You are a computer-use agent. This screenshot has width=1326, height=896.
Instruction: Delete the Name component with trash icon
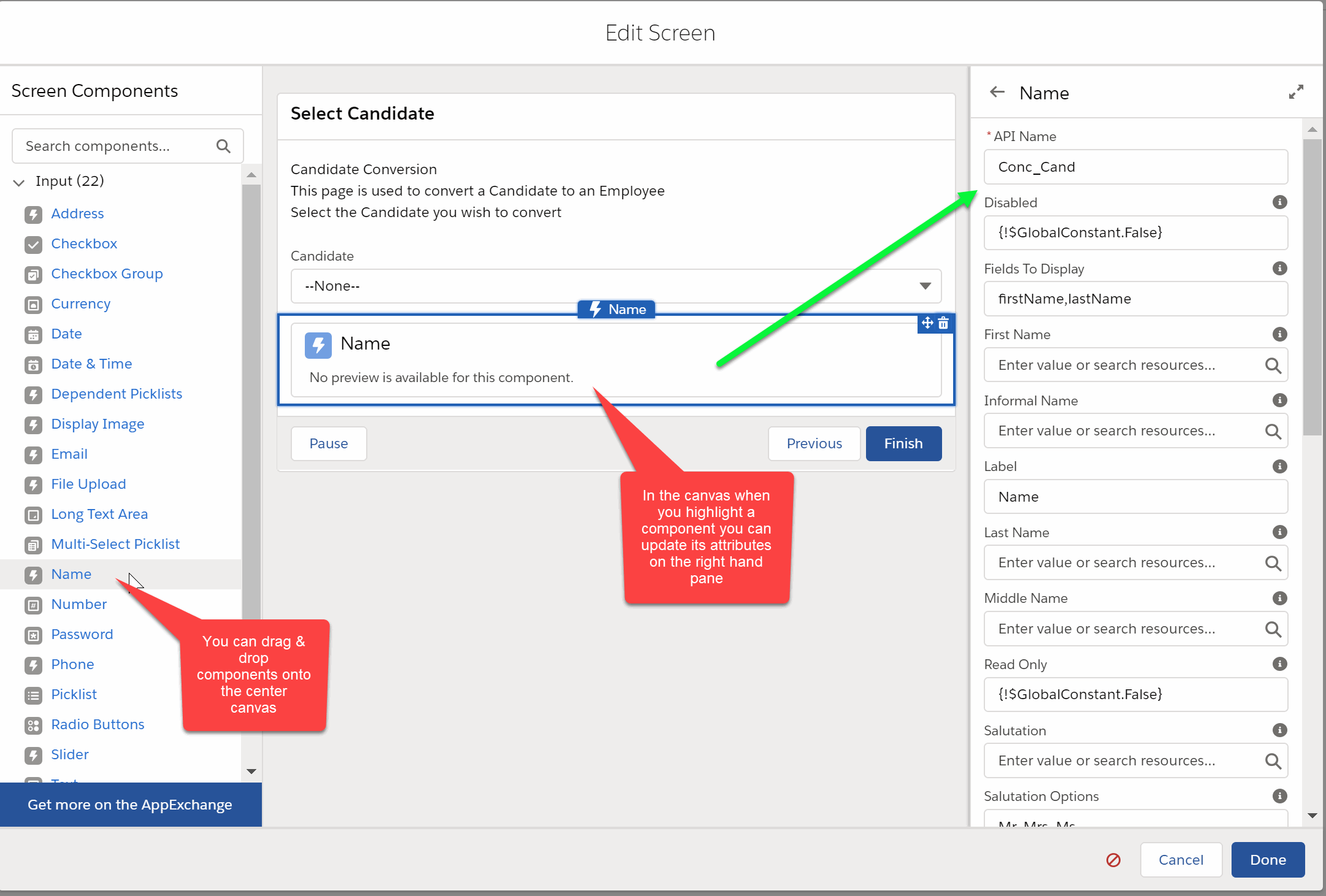point(943,323)
